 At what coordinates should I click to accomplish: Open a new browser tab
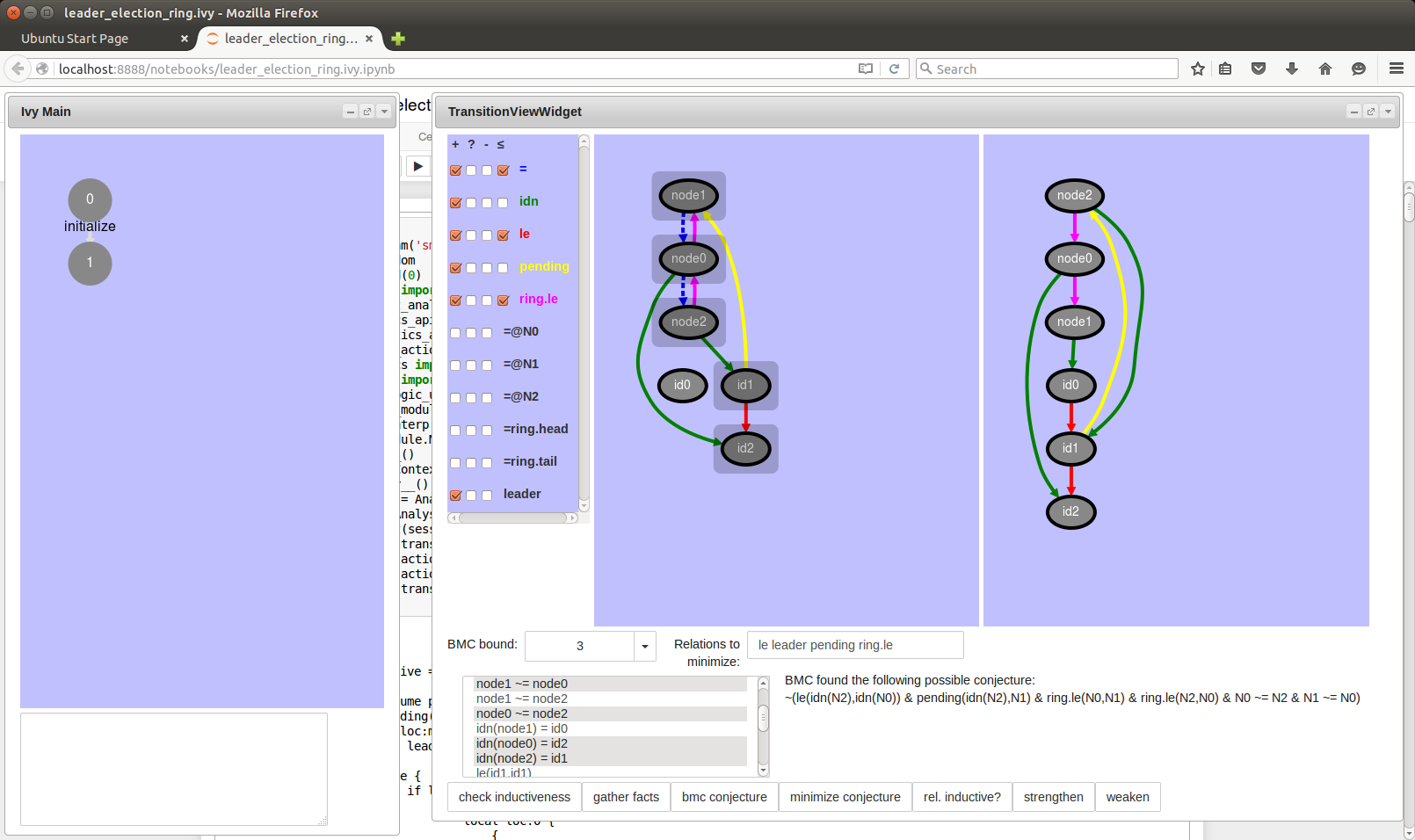click(398, 39)
